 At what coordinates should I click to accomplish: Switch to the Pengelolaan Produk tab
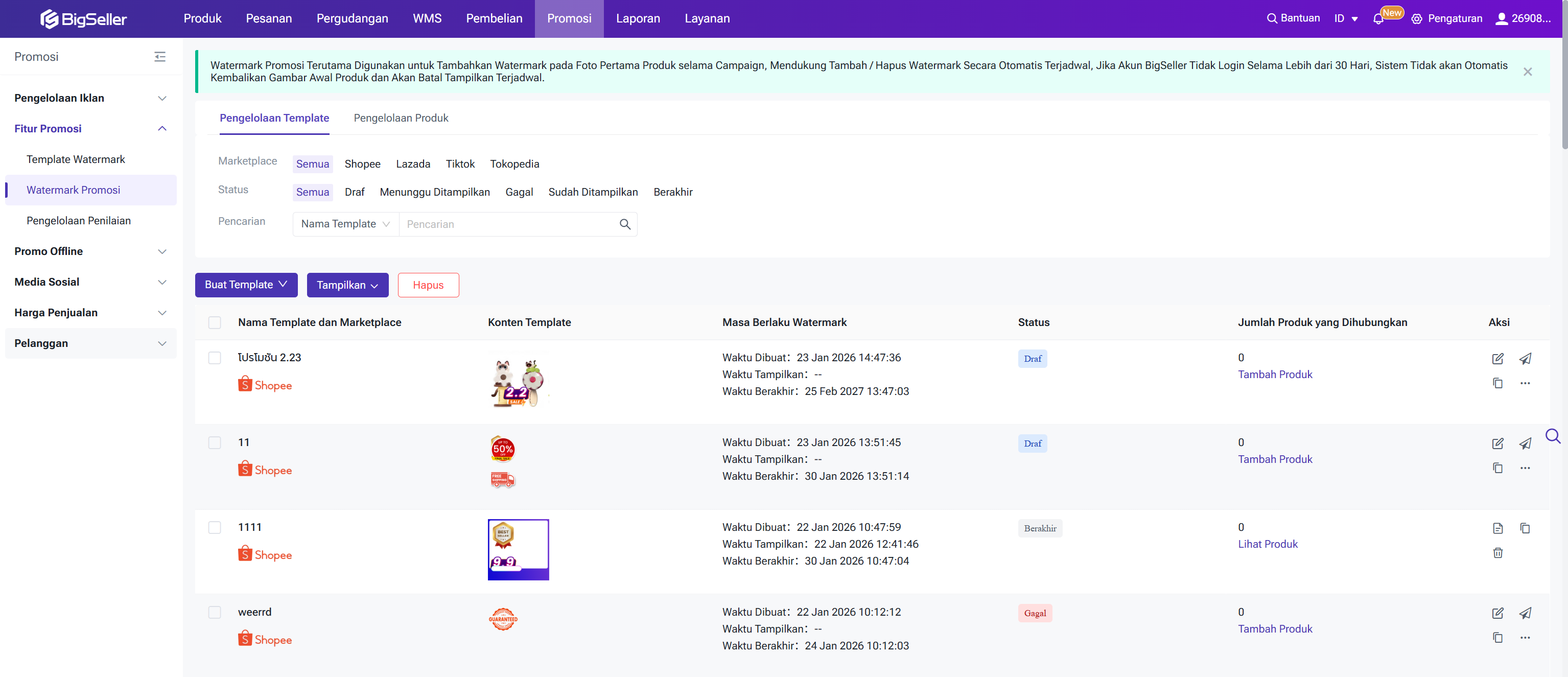401,118
